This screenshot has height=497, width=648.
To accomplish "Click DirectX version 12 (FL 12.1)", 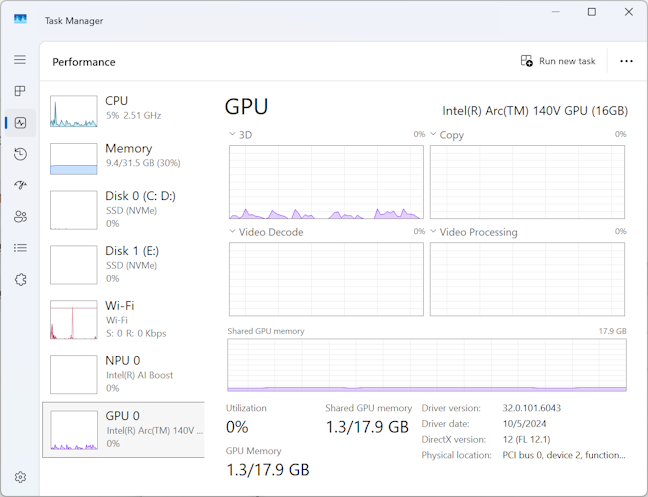I will (526, 440).
